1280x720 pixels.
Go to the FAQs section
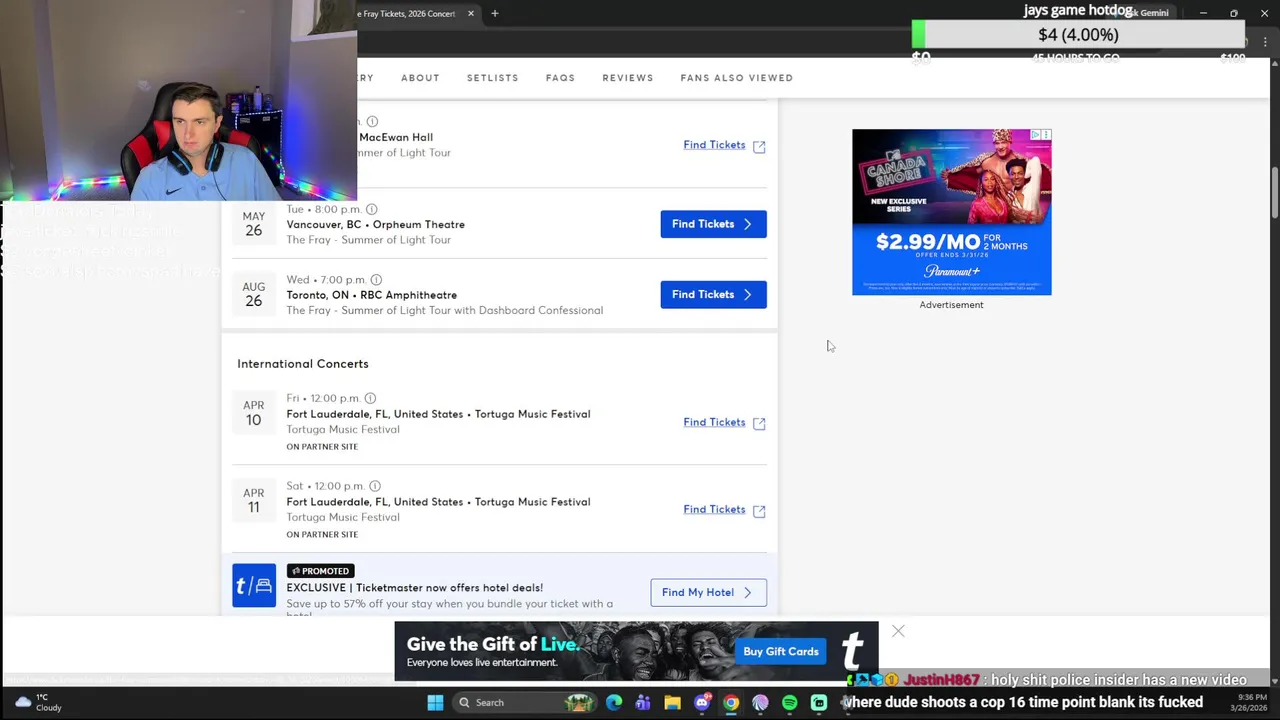click(560, 78)
